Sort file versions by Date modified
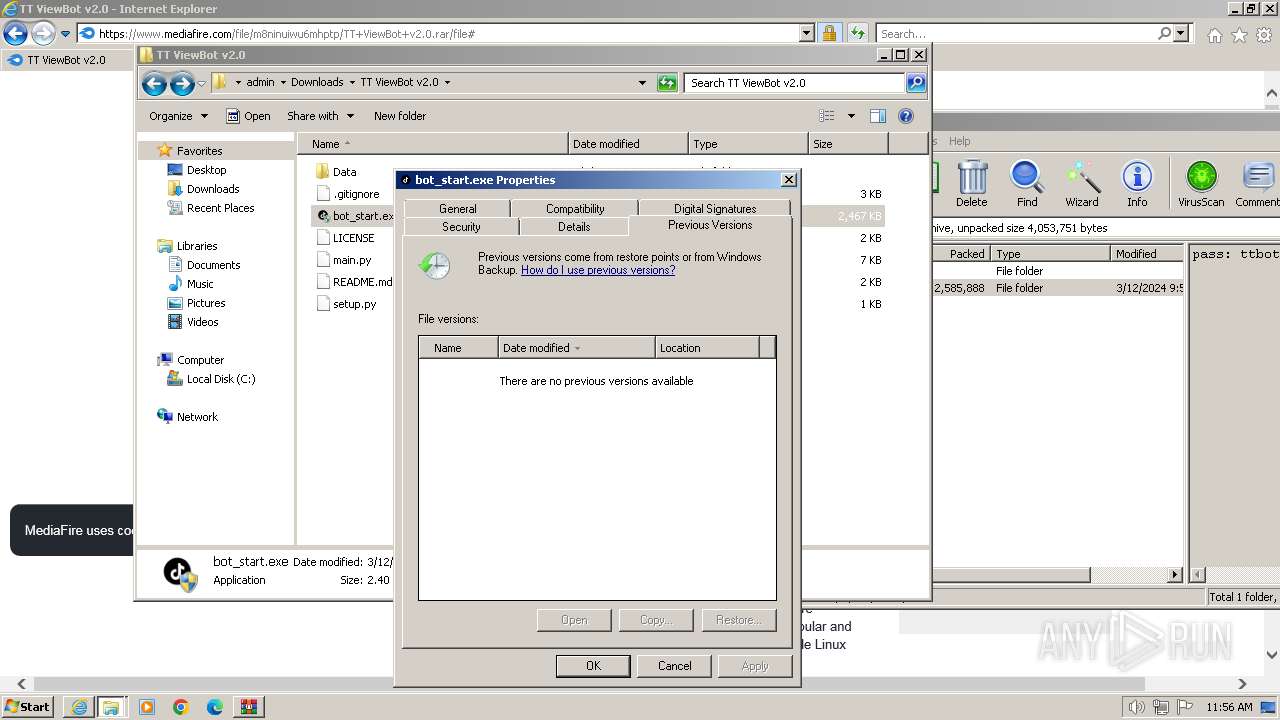Screen dimensions: 1280x720 [x=577, y=348]
